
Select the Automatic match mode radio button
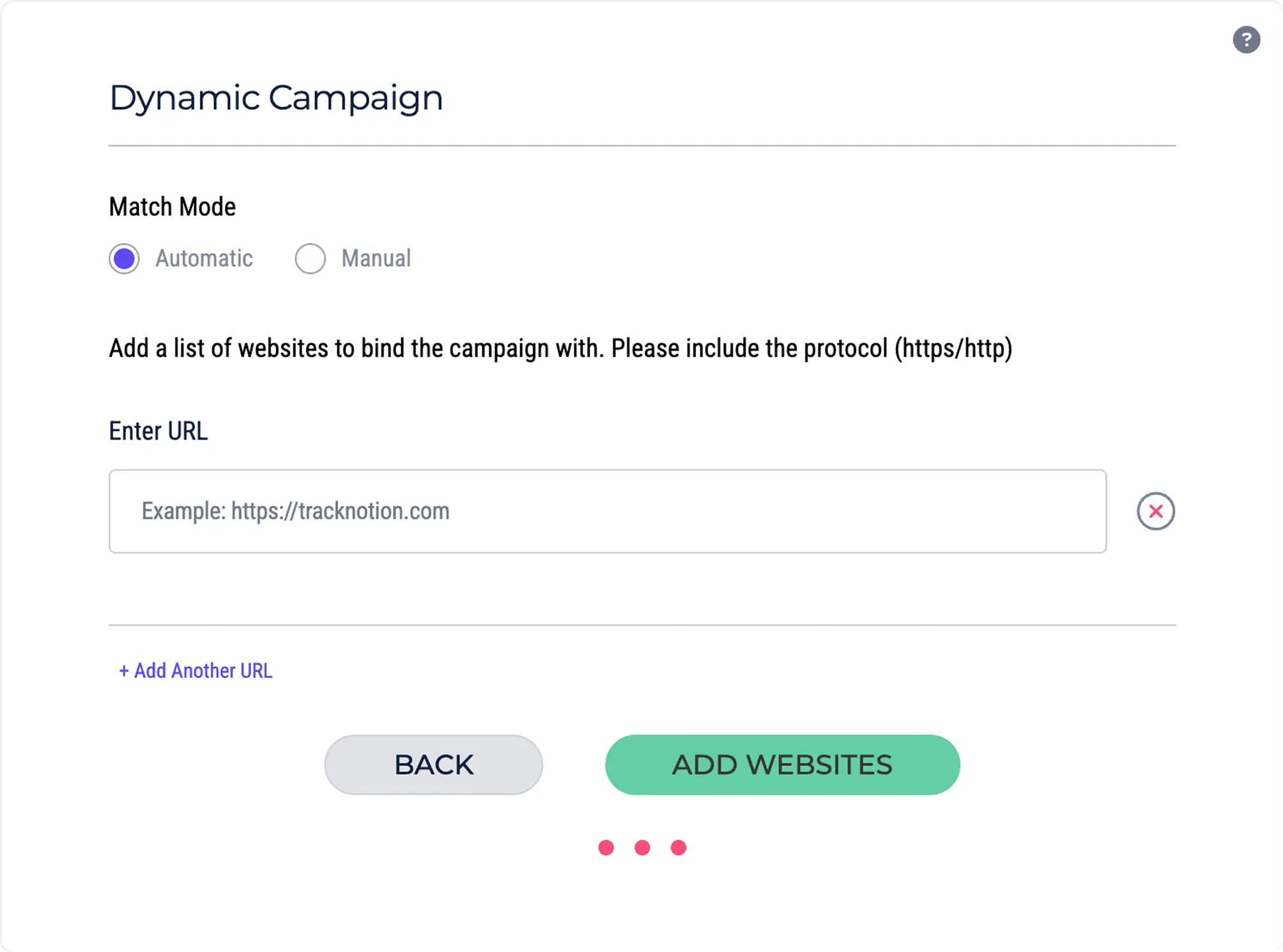pos(124,259)
